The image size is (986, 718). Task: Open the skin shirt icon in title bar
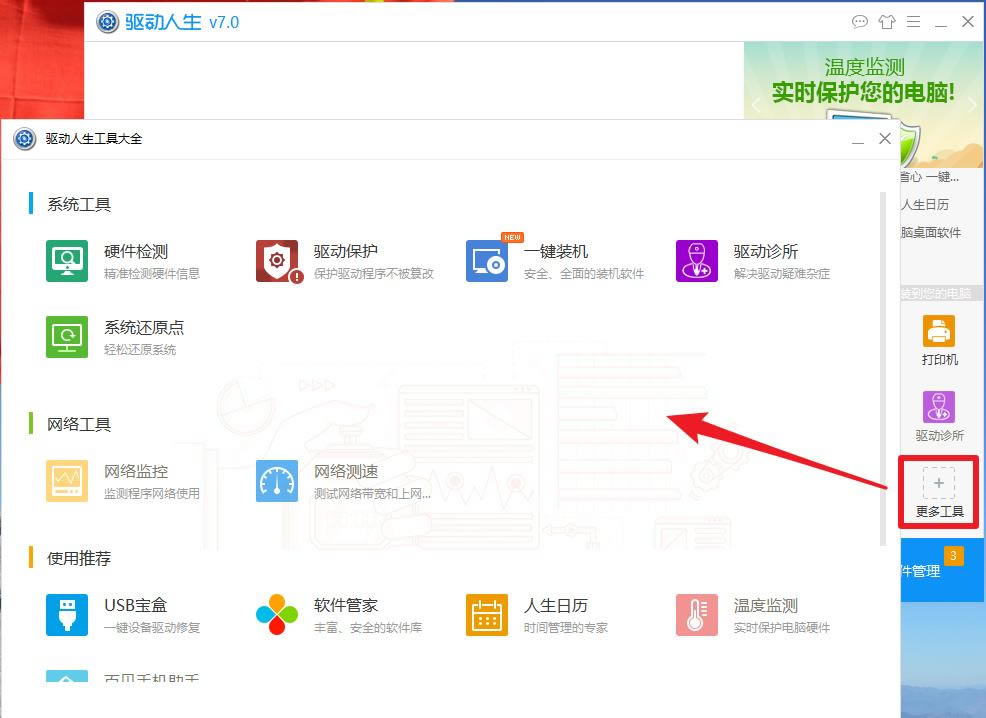click(x=887, y=22)
